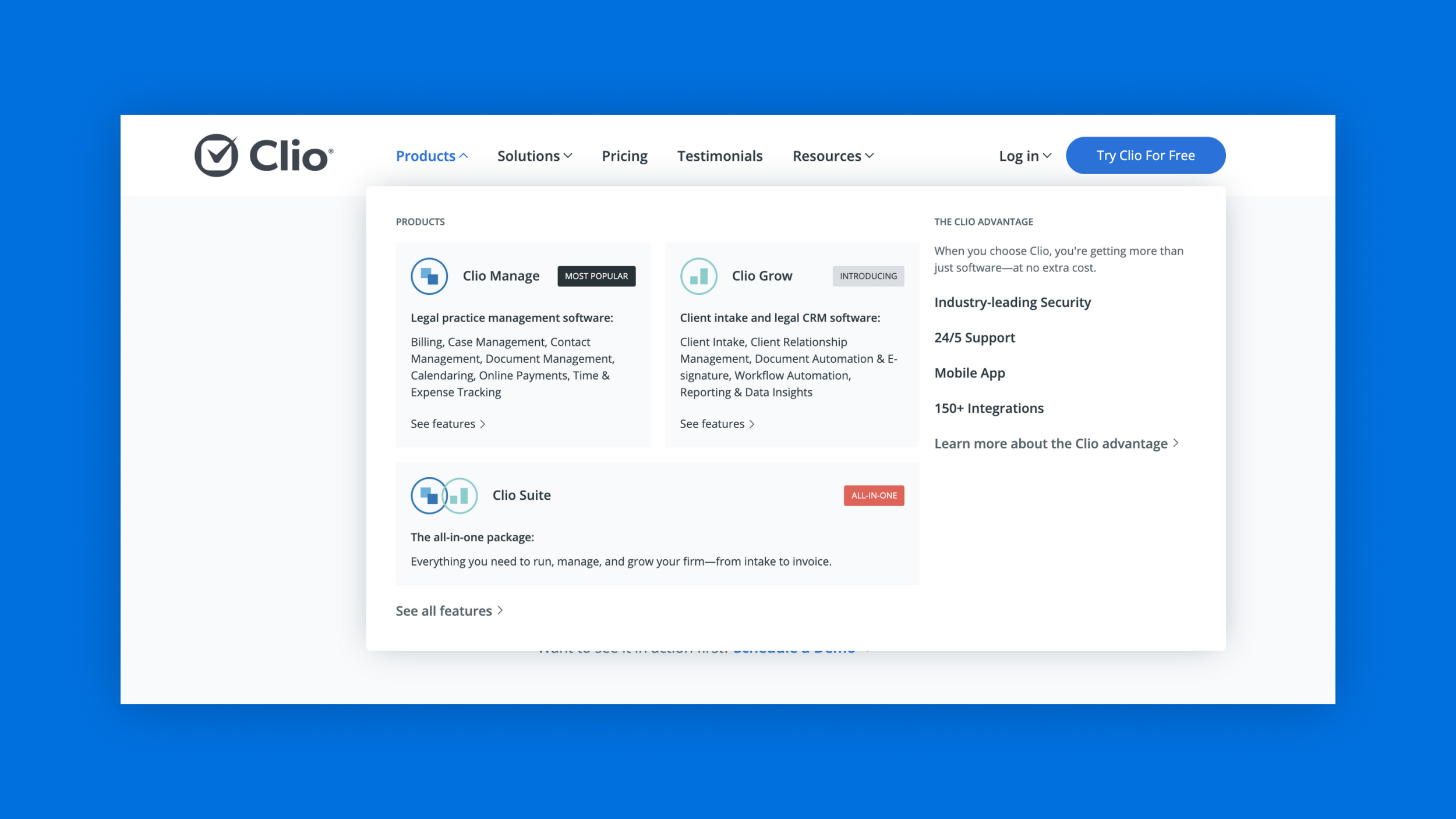
Task: Click the Clio Manage title
Action: tap(501, 276)
